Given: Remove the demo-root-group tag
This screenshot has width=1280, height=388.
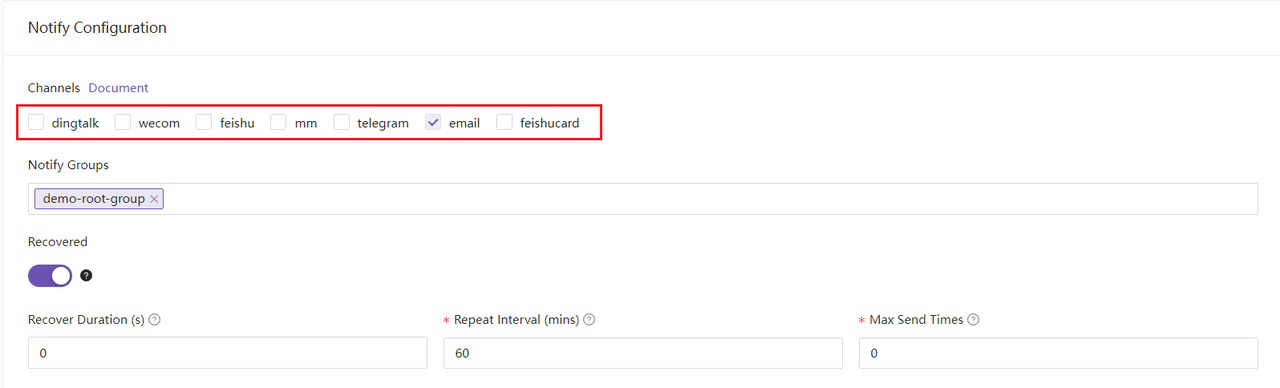Looking at the screenshot, I should coord(154,199).
